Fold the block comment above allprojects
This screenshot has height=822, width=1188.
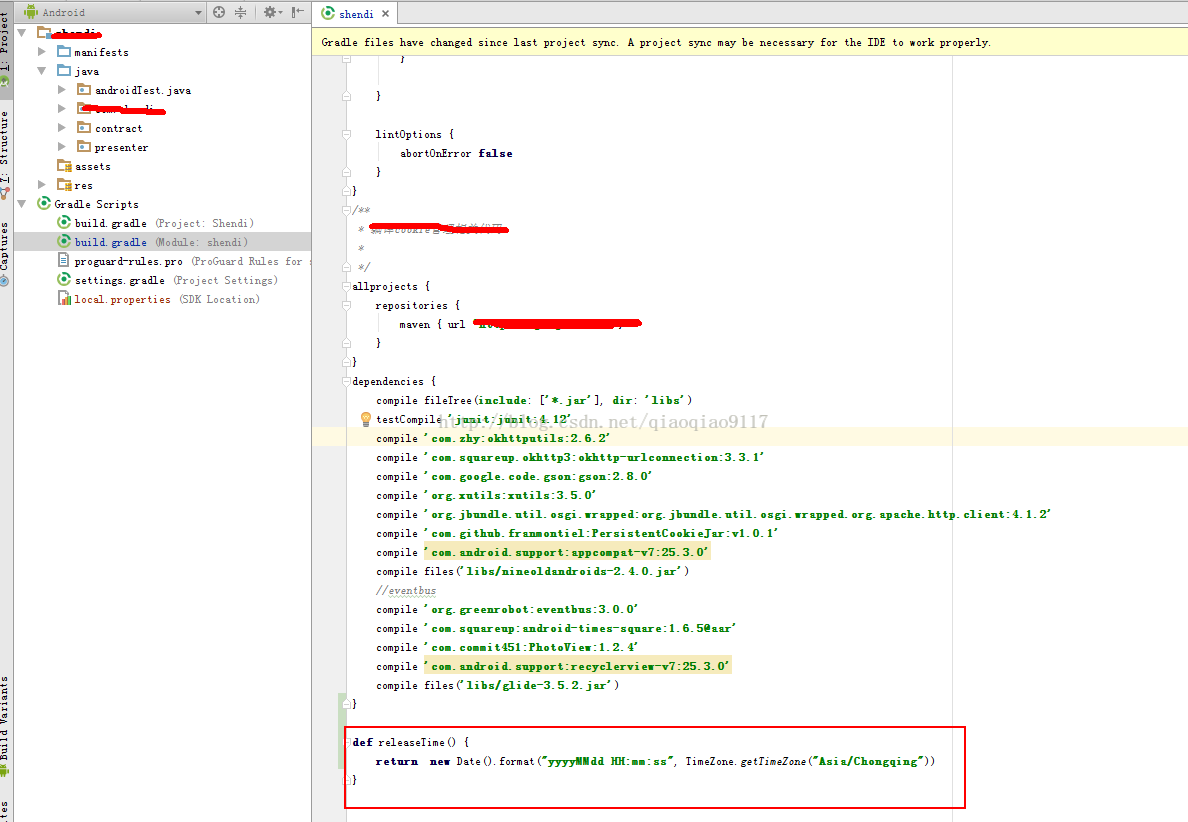tap(346, 210)
